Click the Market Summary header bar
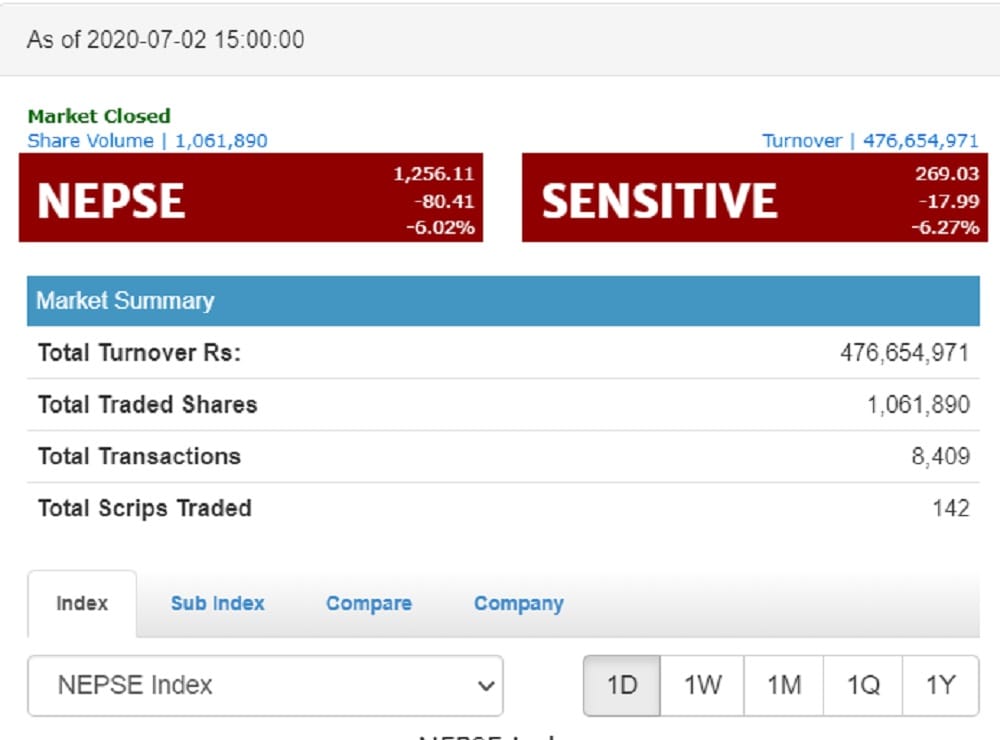Image resolution: width=1000 pixels, height=740 pixels. [x=503, y=301]
